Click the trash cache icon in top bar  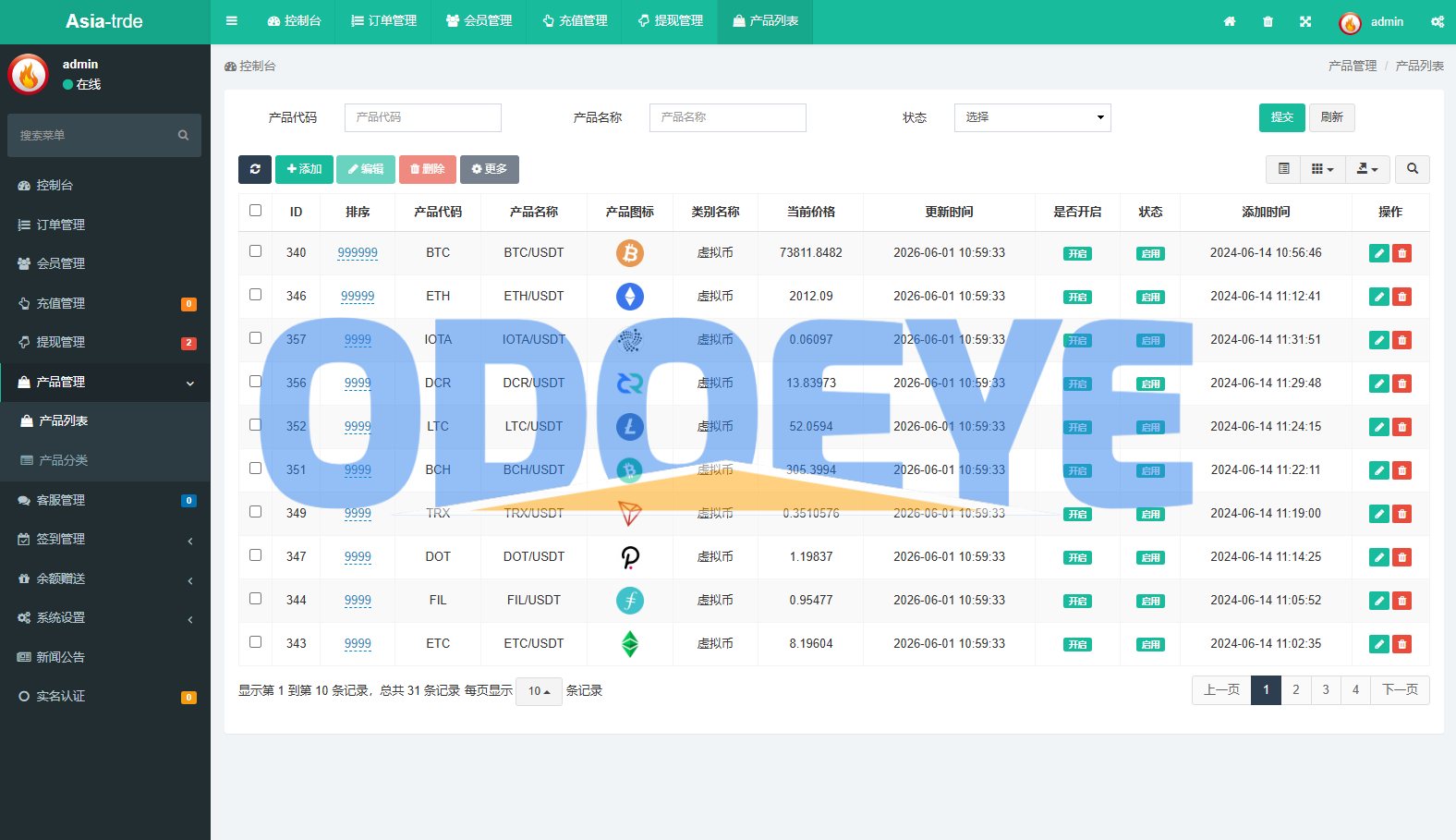point(1268,21)
